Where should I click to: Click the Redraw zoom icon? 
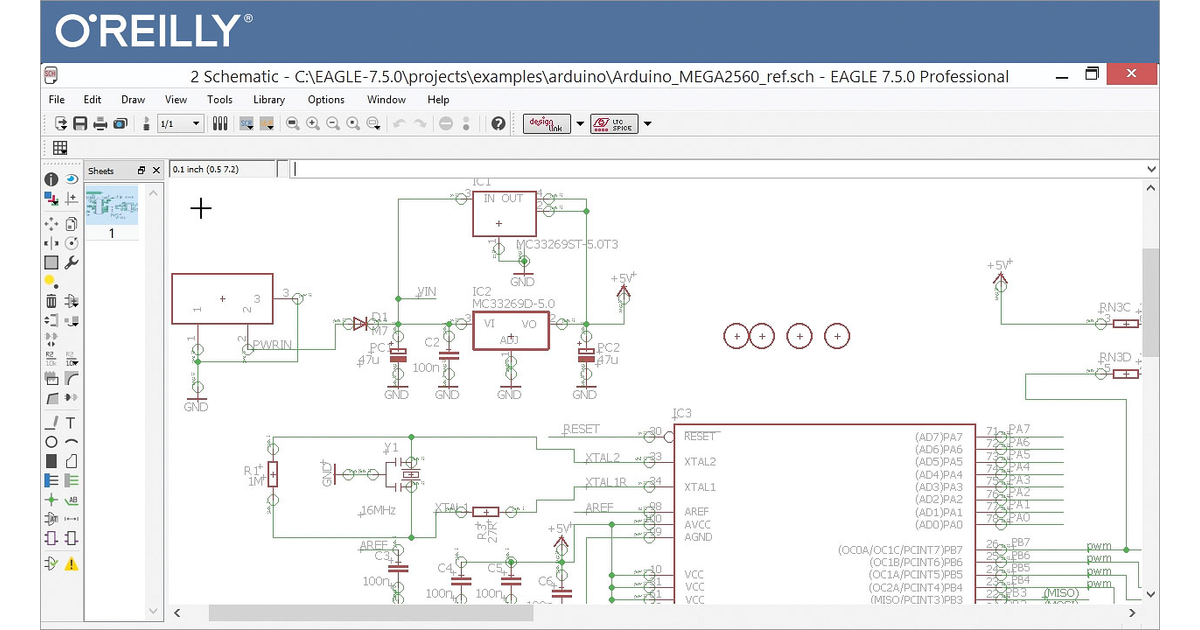coord(352,123)
